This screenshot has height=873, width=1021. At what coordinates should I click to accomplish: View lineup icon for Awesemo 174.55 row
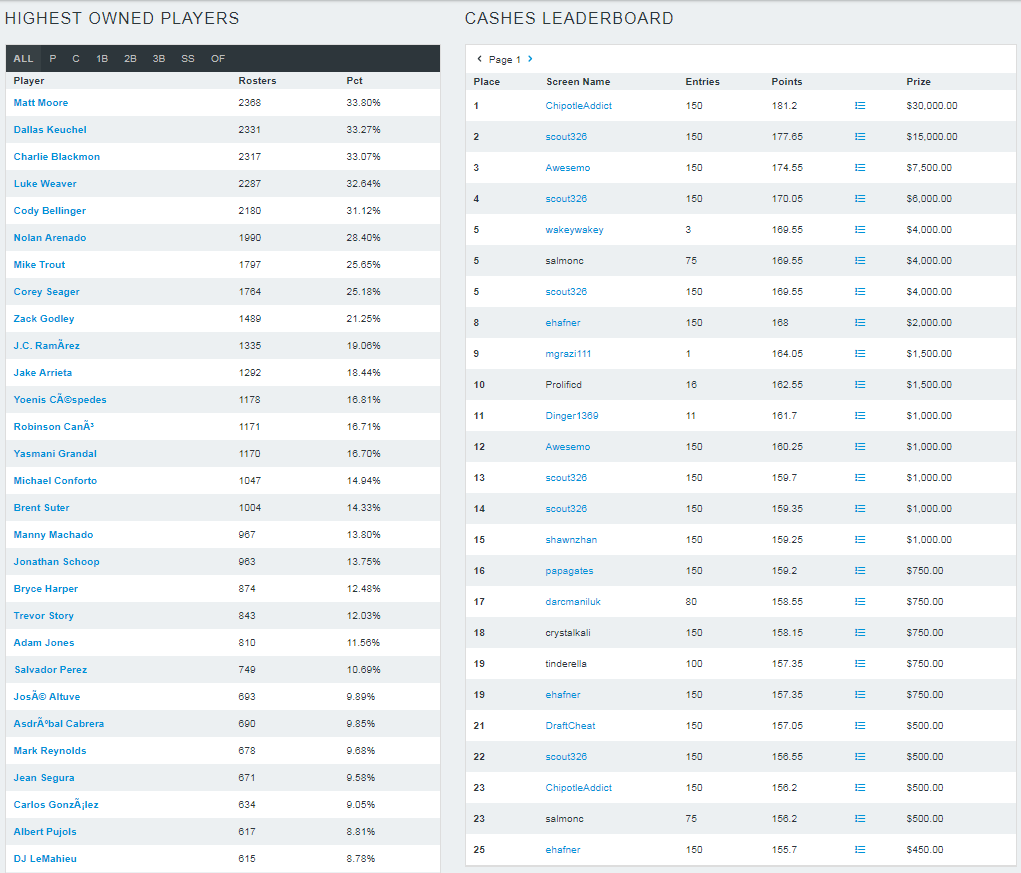click(x=860, y=168)
